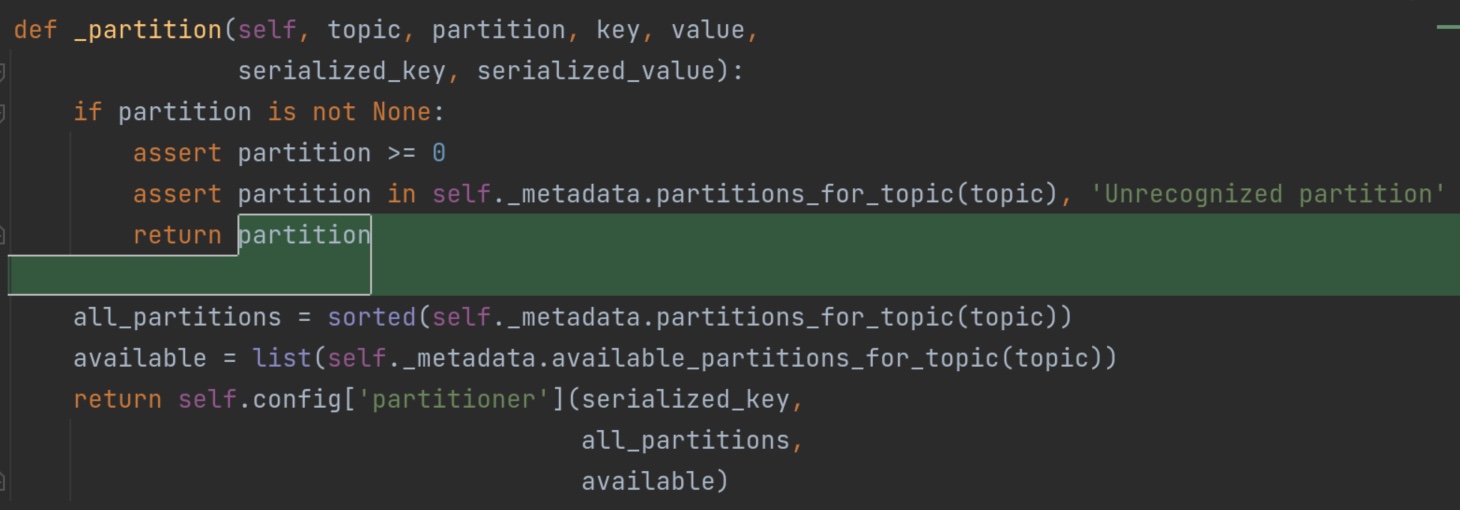1460x510 pixels.
Task: Place the cursor on 'Unrecognized partition' string
Action: tap(1268, 194)
